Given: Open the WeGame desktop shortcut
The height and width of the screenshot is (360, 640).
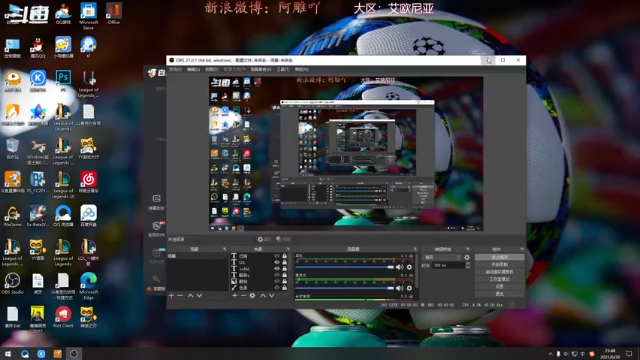Looking at the screenshot, I should [x=13, y=216].
